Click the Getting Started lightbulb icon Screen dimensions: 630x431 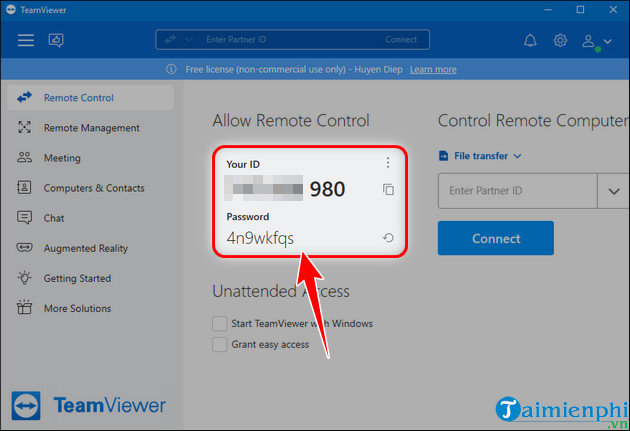pos(25,278)
